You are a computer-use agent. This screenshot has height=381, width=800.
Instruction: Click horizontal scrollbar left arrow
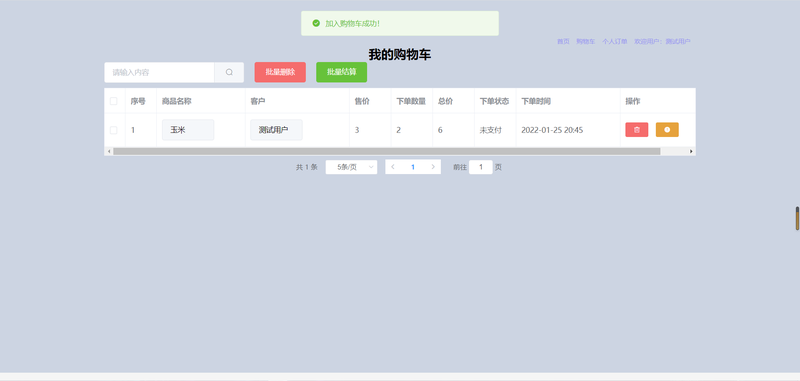tap(108, 151)
